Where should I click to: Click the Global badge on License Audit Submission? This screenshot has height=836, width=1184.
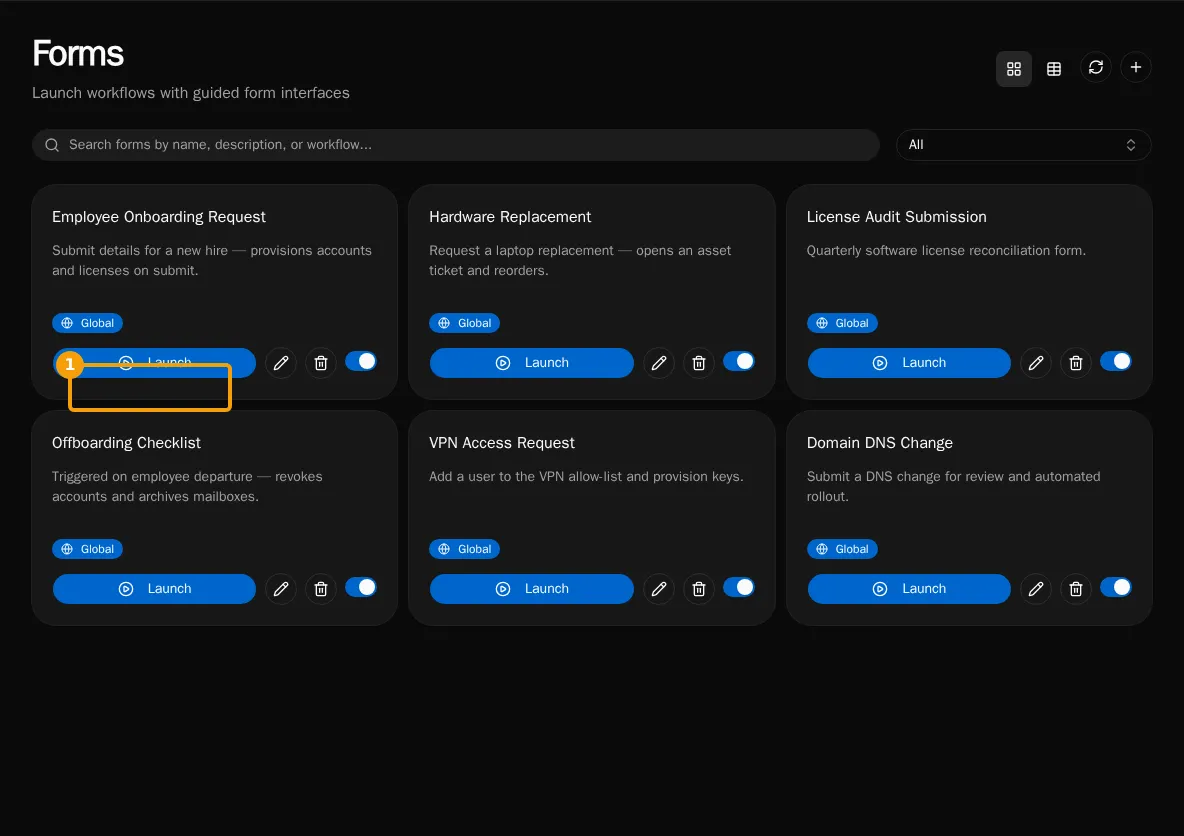842,322
